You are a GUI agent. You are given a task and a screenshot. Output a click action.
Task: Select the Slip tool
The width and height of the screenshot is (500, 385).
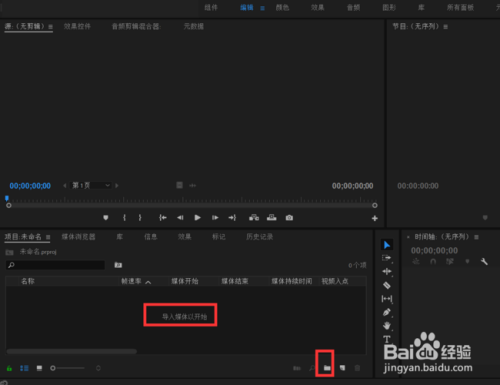(387, 299)
